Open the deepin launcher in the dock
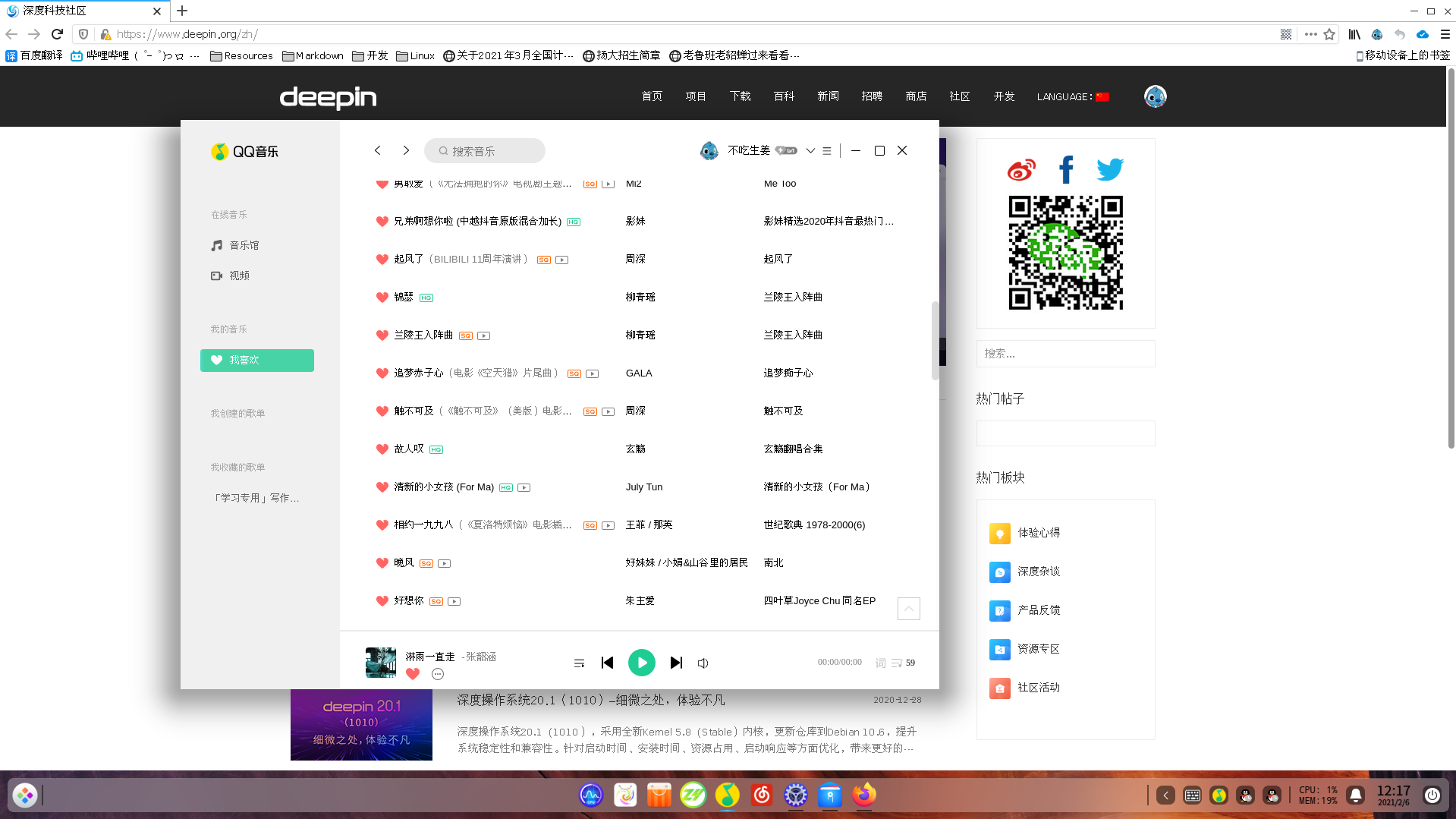Image resolution: width=1456 pixels, height=819 pixels. 25,795
